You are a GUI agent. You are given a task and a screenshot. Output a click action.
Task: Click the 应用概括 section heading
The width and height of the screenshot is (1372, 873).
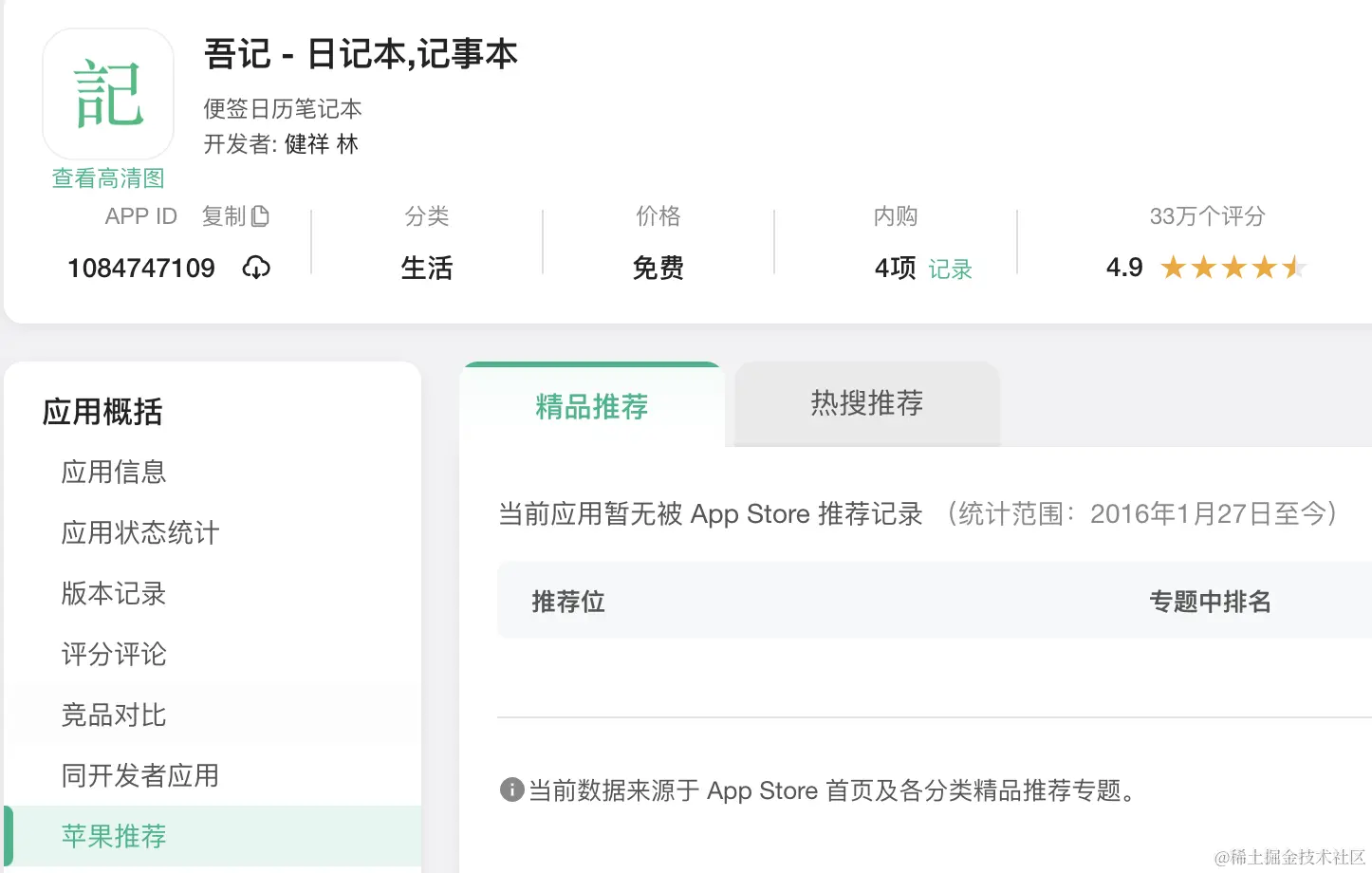tap(102, 412)
